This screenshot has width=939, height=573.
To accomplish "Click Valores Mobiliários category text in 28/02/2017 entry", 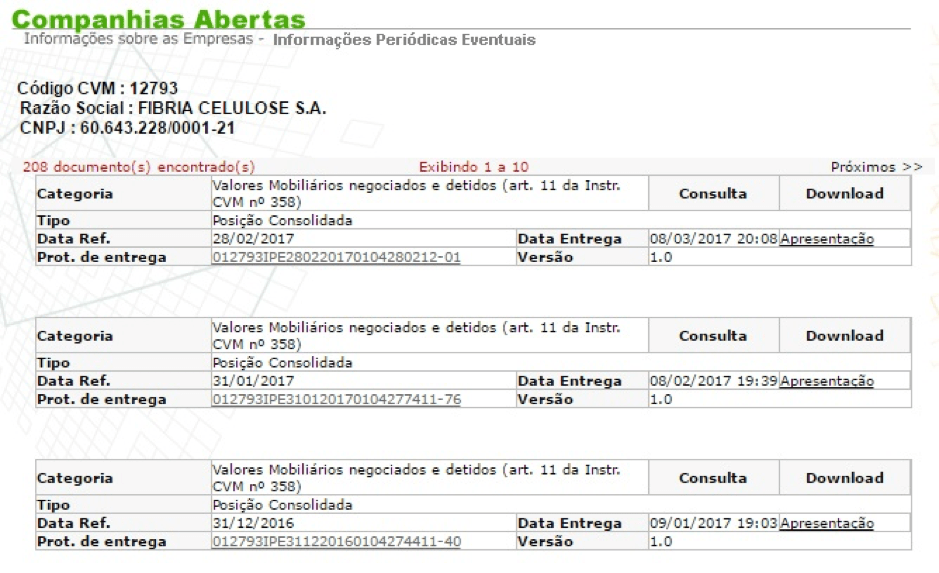I will pos(416,193).
